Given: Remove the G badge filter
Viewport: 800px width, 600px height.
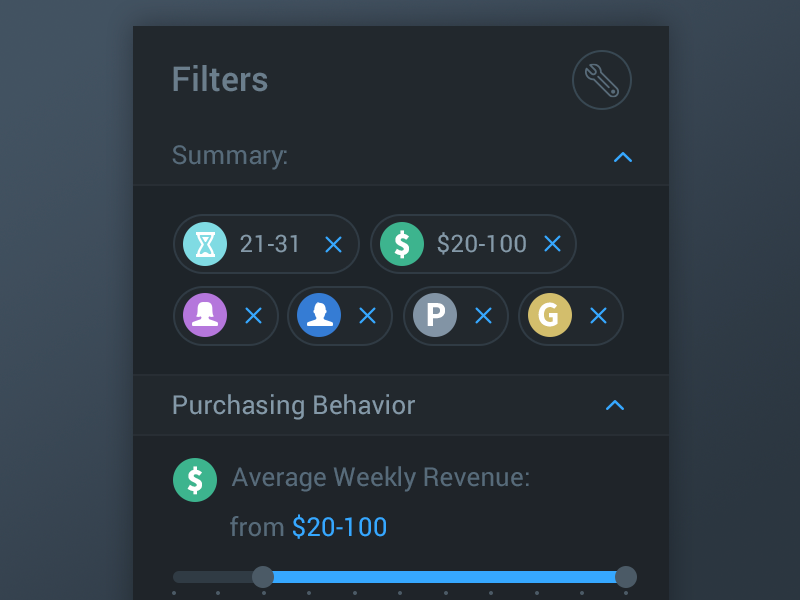Looking at the screenshot, I should (x=598, y=316).
